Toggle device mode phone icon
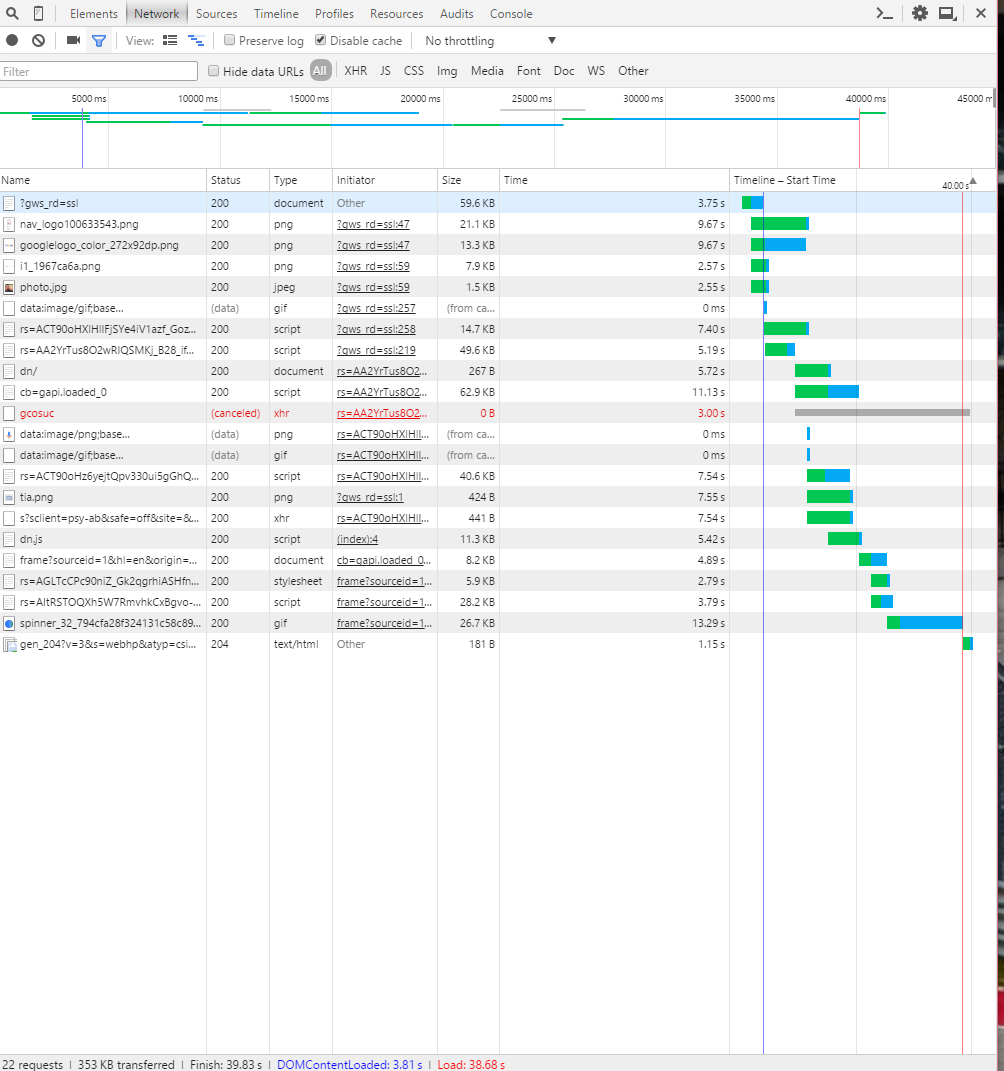 pyautogui.click(x=38, y=13)
